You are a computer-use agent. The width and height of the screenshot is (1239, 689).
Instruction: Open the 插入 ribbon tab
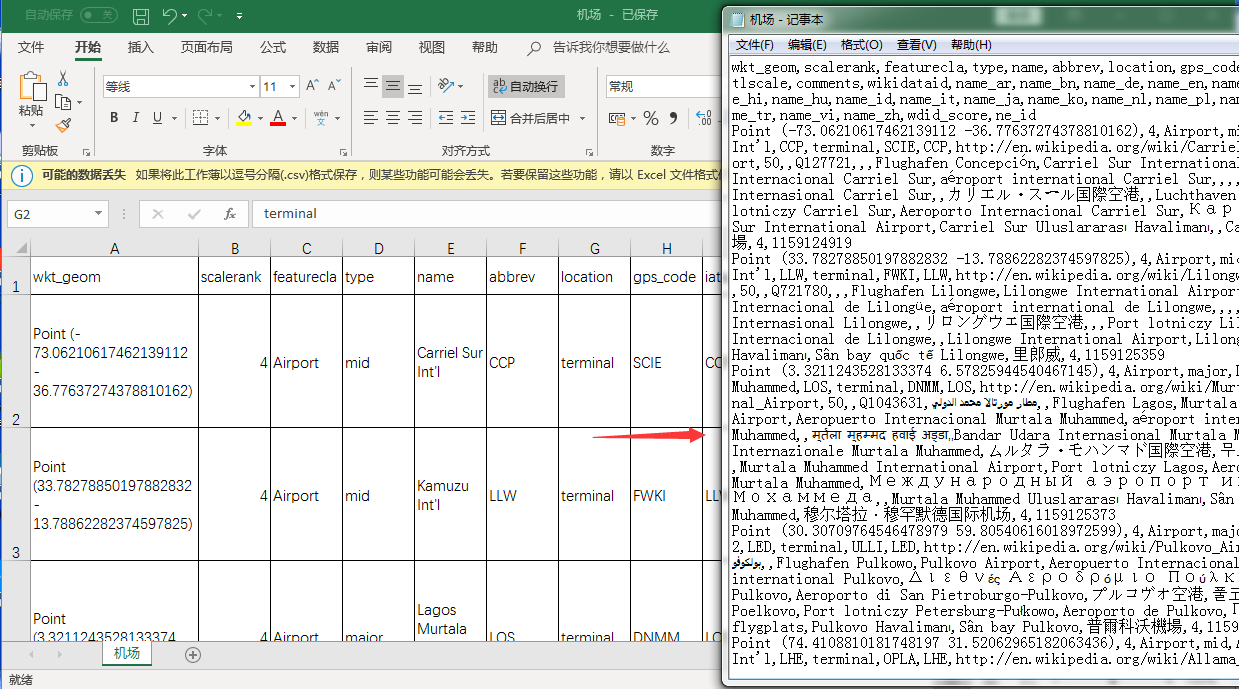(141, 47)
